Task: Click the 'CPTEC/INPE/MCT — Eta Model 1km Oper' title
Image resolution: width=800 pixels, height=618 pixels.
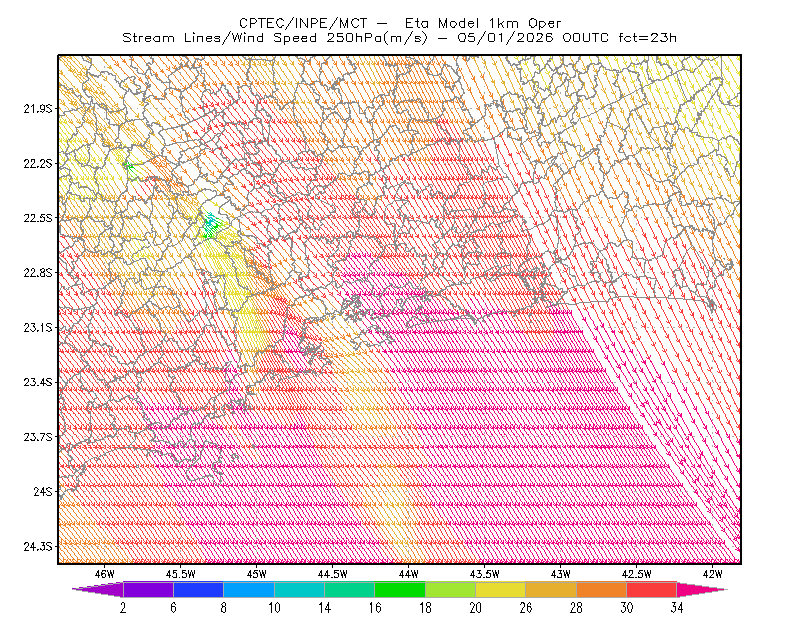Action: [x=400, y=23]
